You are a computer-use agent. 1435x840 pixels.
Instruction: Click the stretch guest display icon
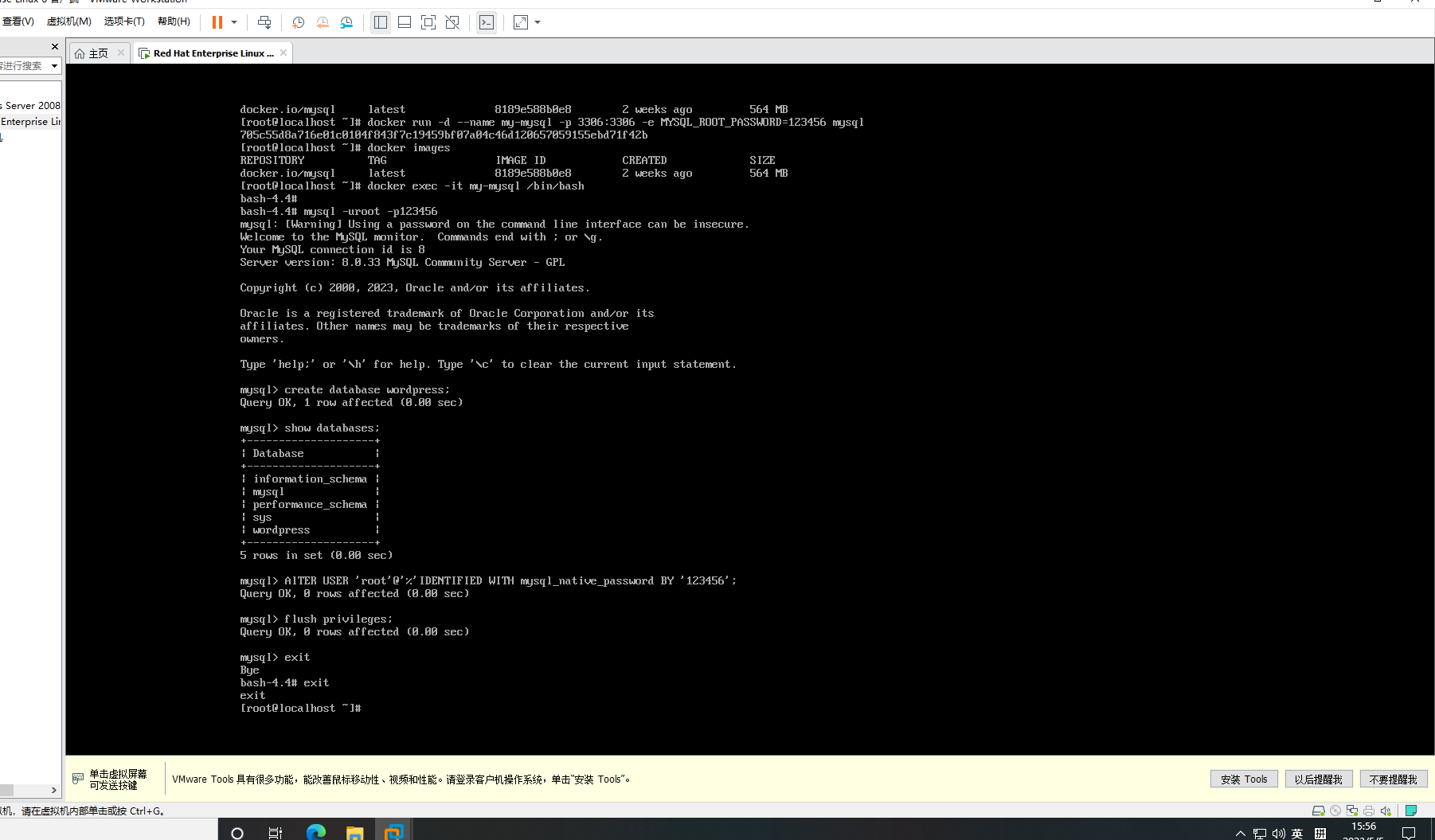click(521, 22)
